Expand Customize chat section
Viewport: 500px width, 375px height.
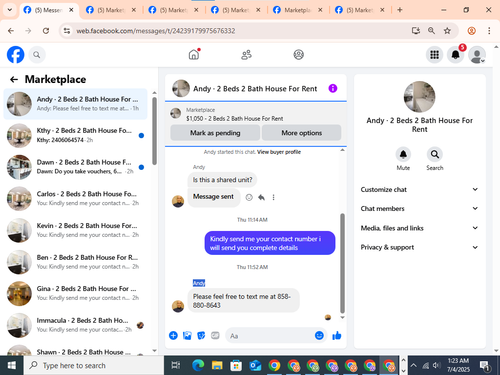(419, 189)
